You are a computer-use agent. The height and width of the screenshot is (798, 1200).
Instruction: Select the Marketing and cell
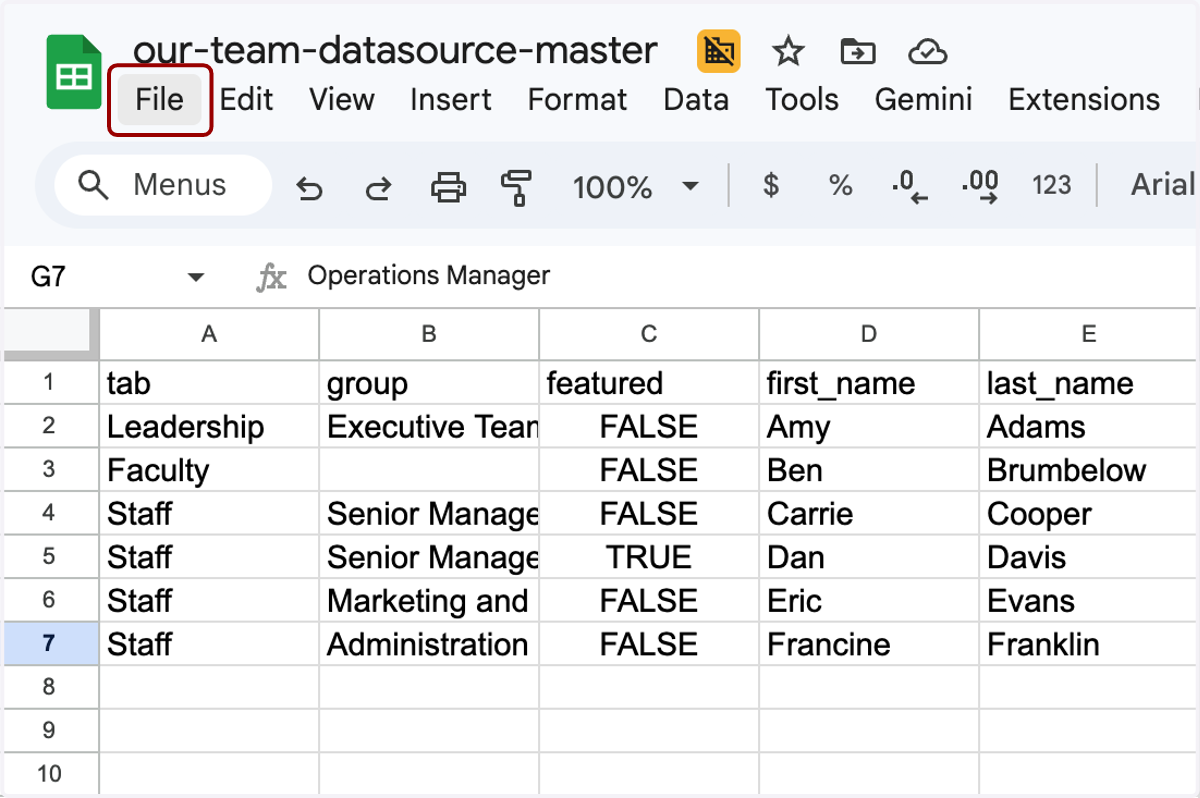pos(429,600)
